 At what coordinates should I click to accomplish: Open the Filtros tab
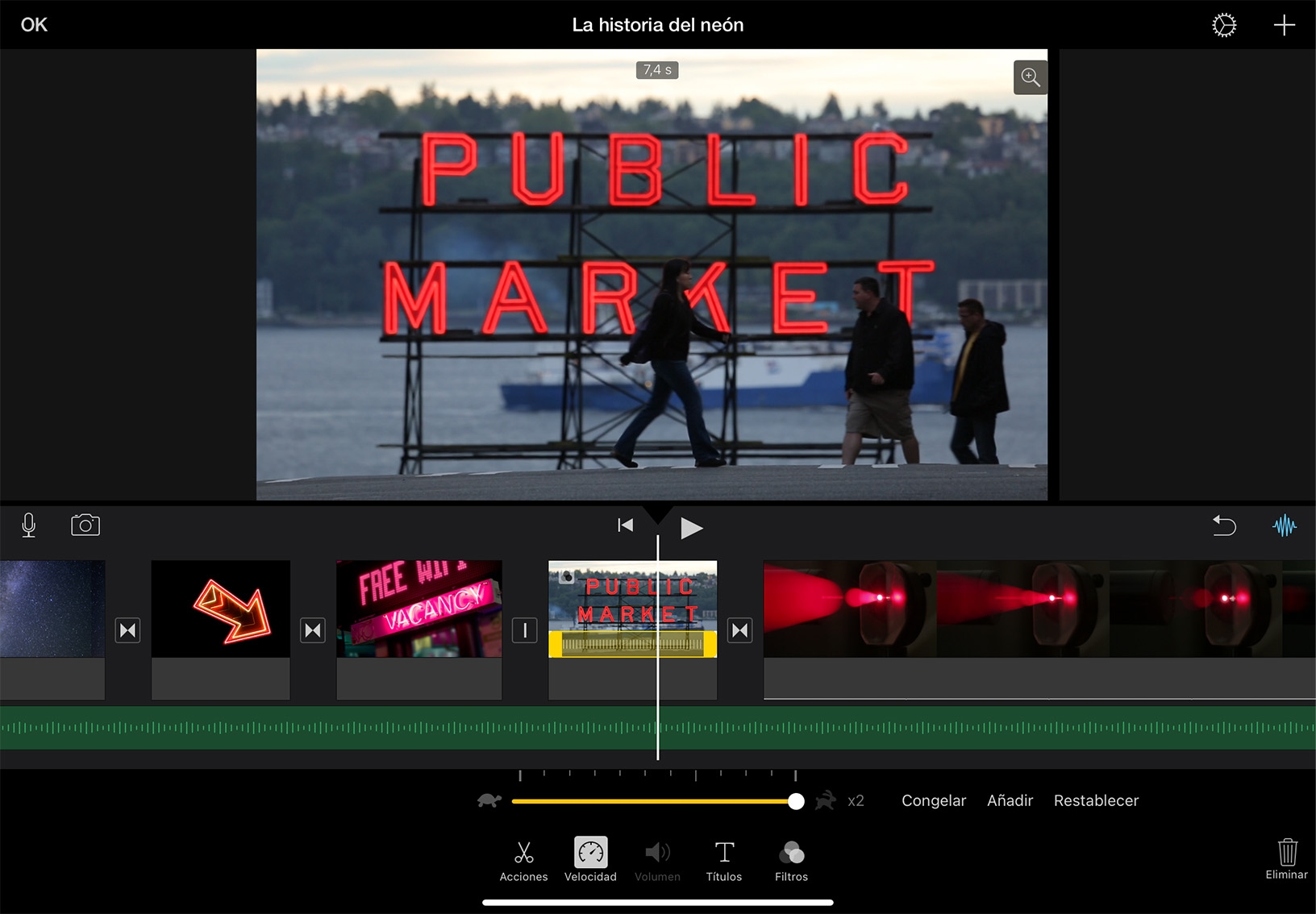pyautogui.click(x=791, y=861)
